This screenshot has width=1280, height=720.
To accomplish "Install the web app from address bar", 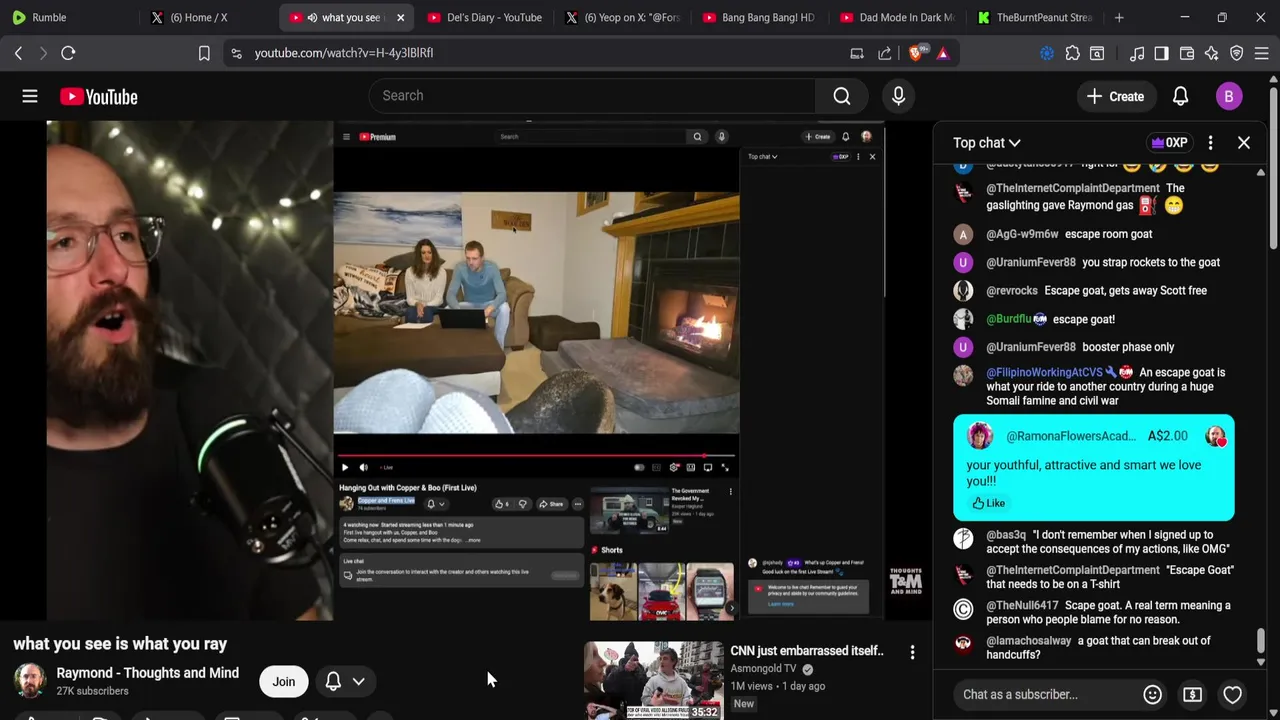I will pyautogui.click(x=857, y=53).
